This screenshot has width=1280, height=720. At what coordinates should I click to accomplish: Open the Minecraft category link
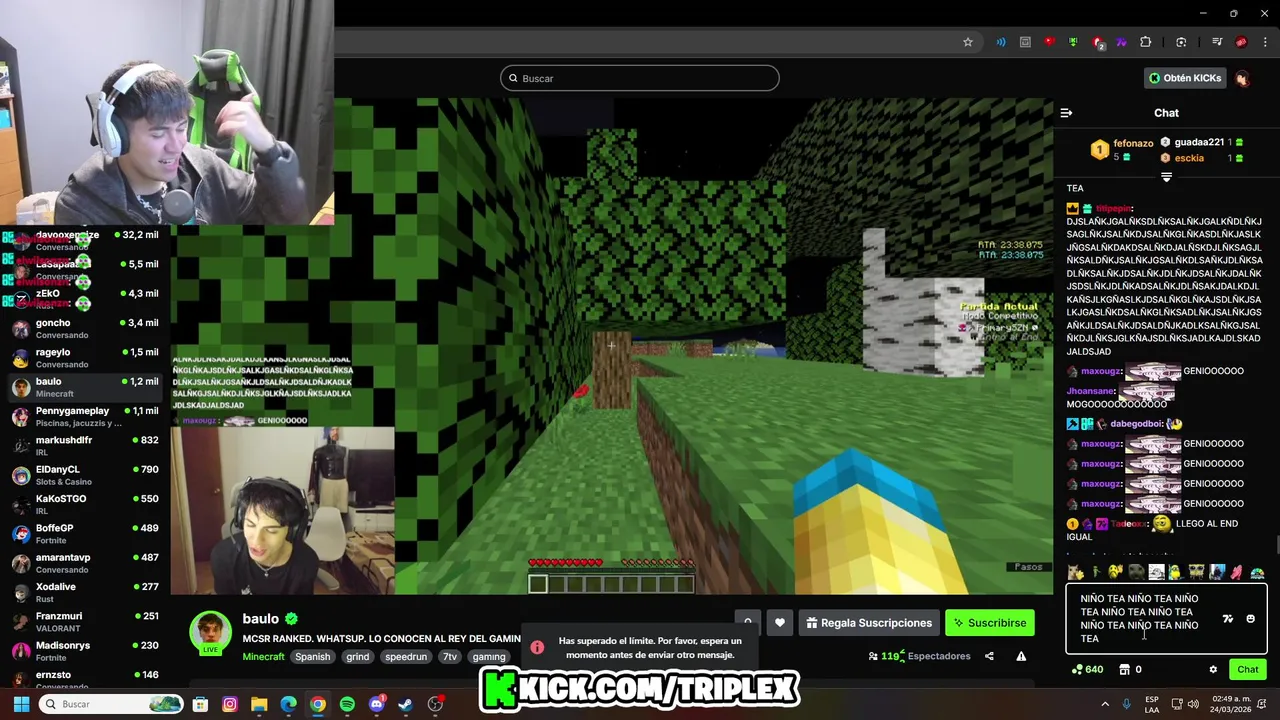(x=263, y=657)
